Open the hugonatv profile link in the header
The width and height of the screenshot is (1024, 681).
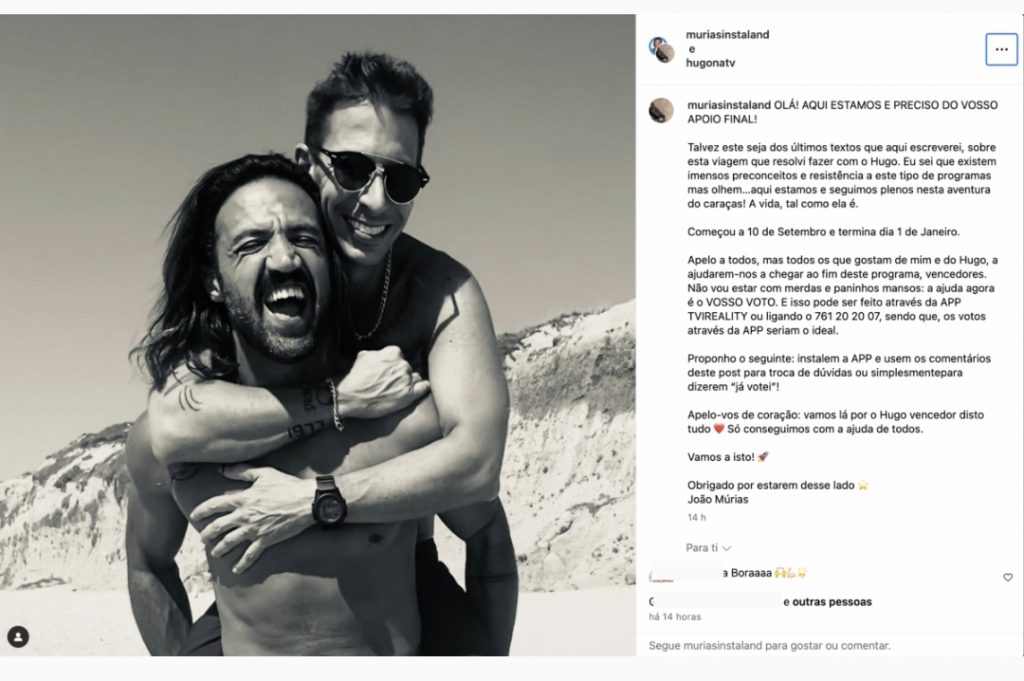coord(711,63)
